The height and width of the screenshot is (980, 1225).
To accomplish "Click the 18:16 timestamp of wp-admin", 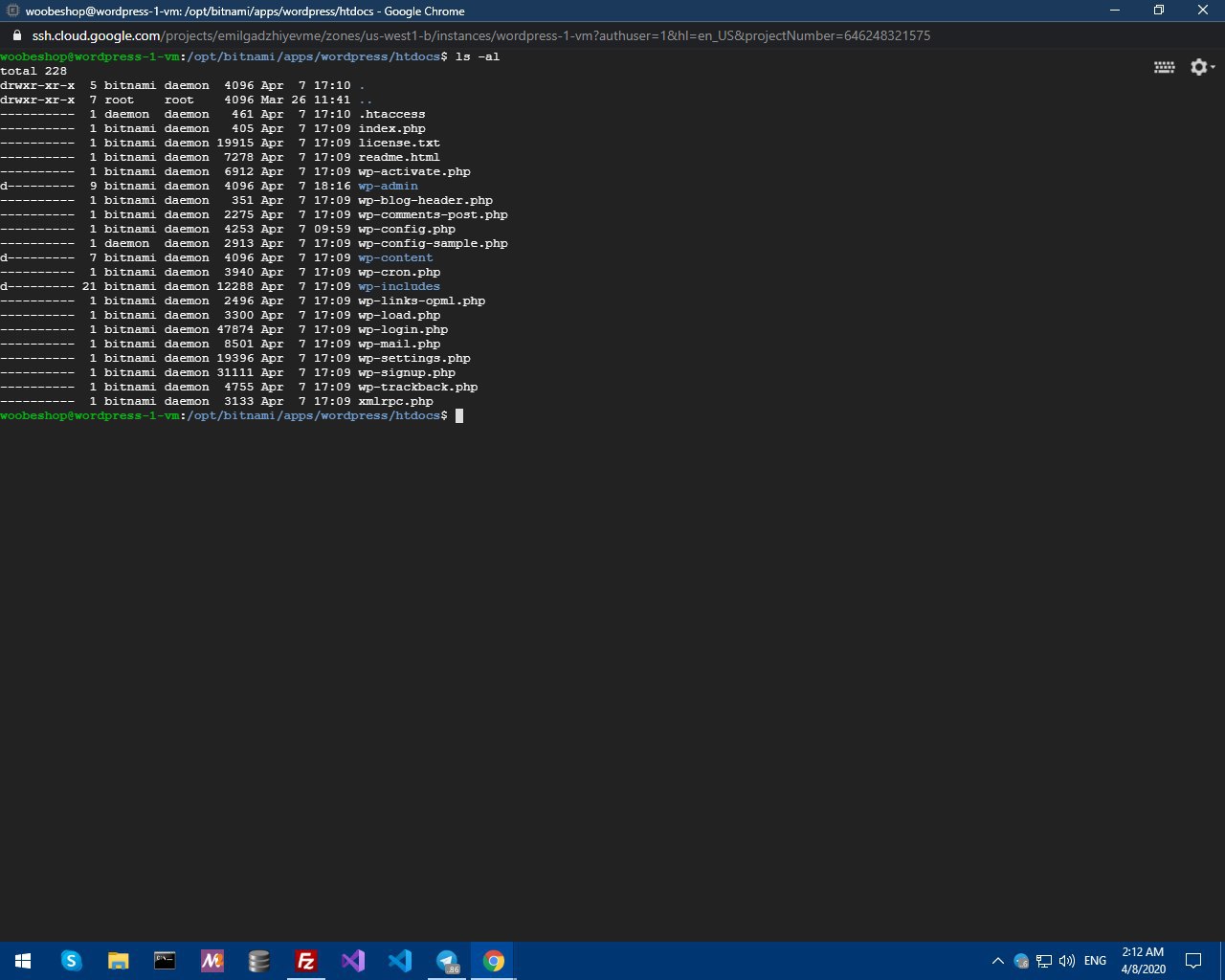I will click(332, 186).
